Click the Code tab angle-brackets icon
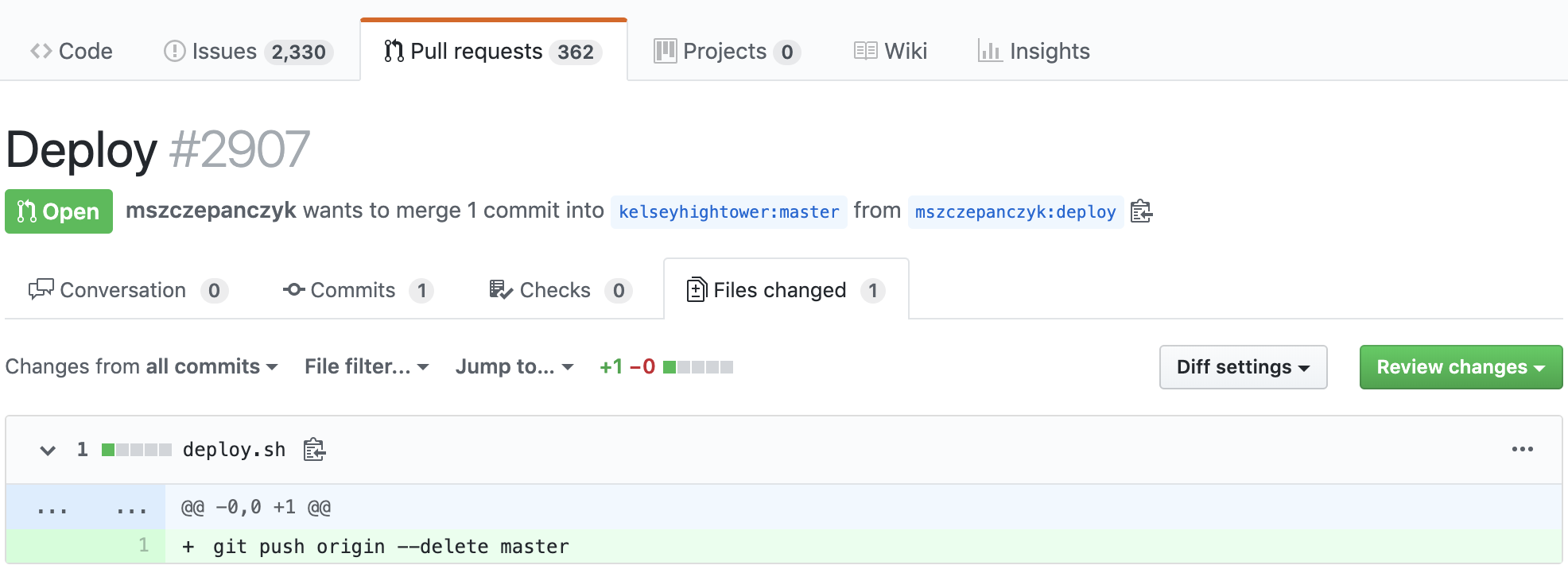 point(41,51)
